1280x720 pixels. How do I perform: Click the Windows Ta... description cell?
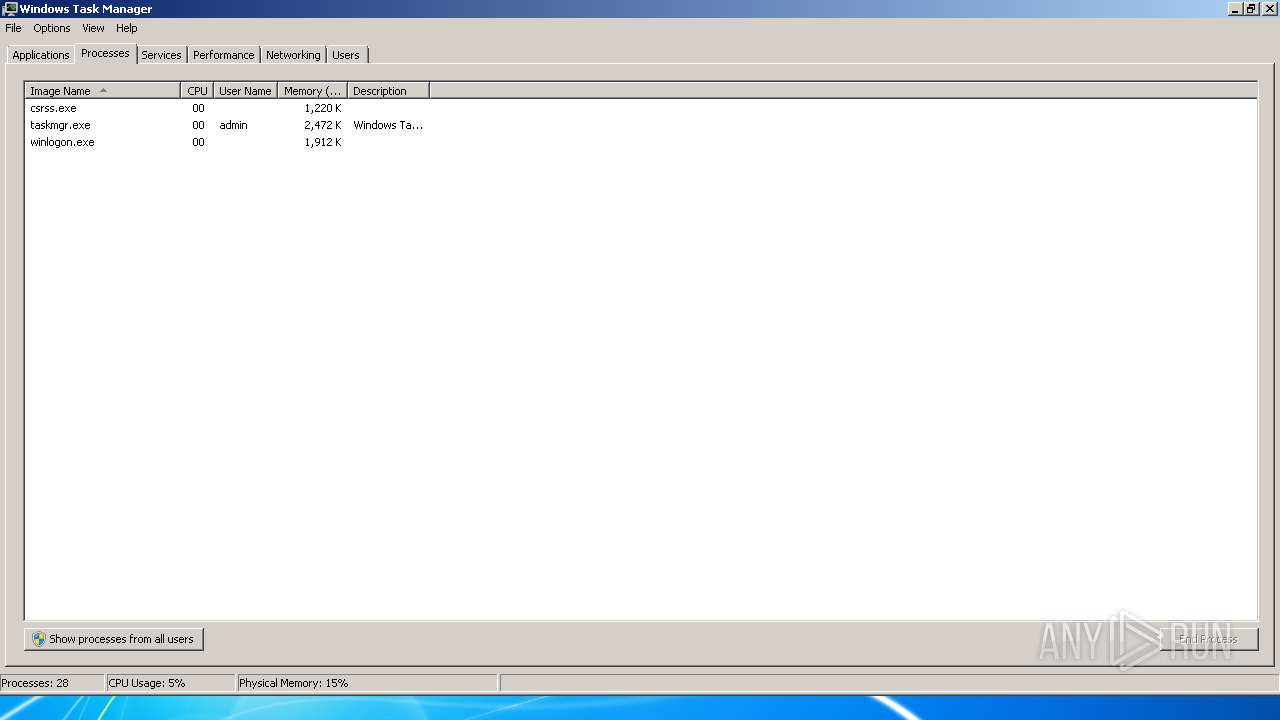tap(388, 125)
